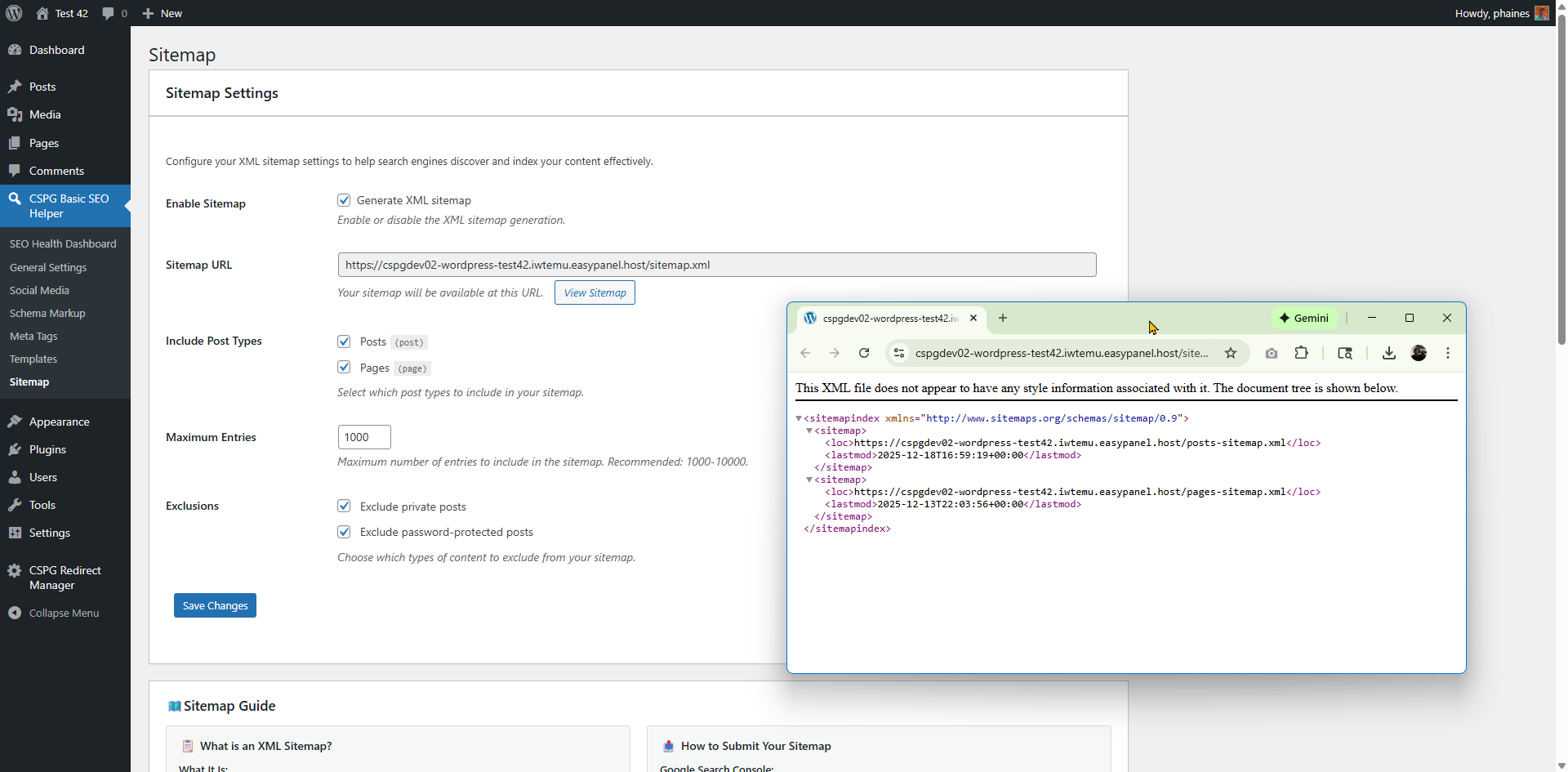This screenshot has height=772, width=1568.
Task: Click the Maximum Entries number field
Action: (364, 437)
